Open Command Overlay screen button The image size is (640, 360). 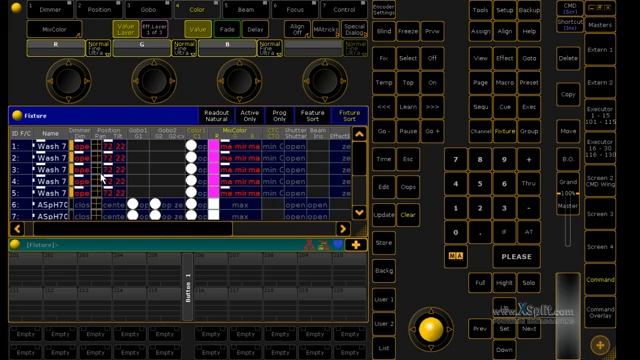pyautogui.click(x=600, y=312)
